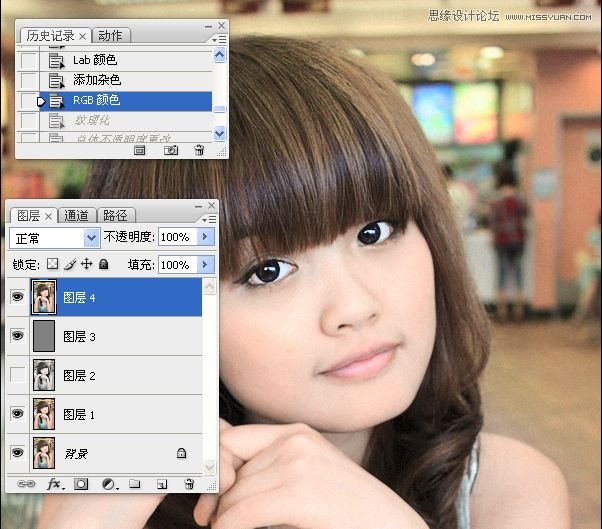The width and height of the screenshot is (602, 529).
Task: Select the 添加杂色 history state
Action: pyautogui.click(x=126, y=80)
